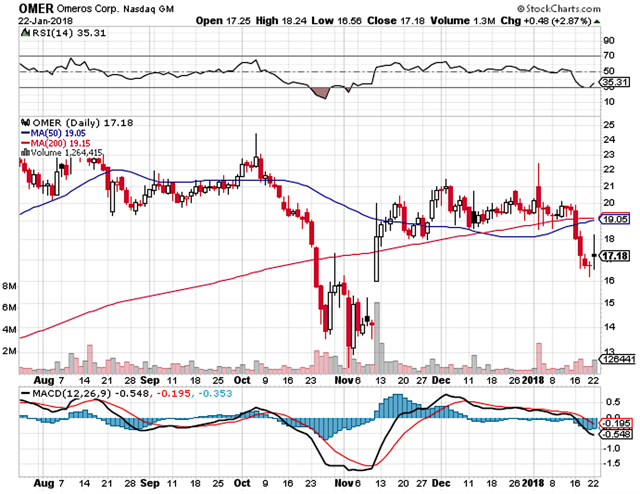Click the blue MA(50) line sample in legend
The image size is (640, 494).
[25, 133]
